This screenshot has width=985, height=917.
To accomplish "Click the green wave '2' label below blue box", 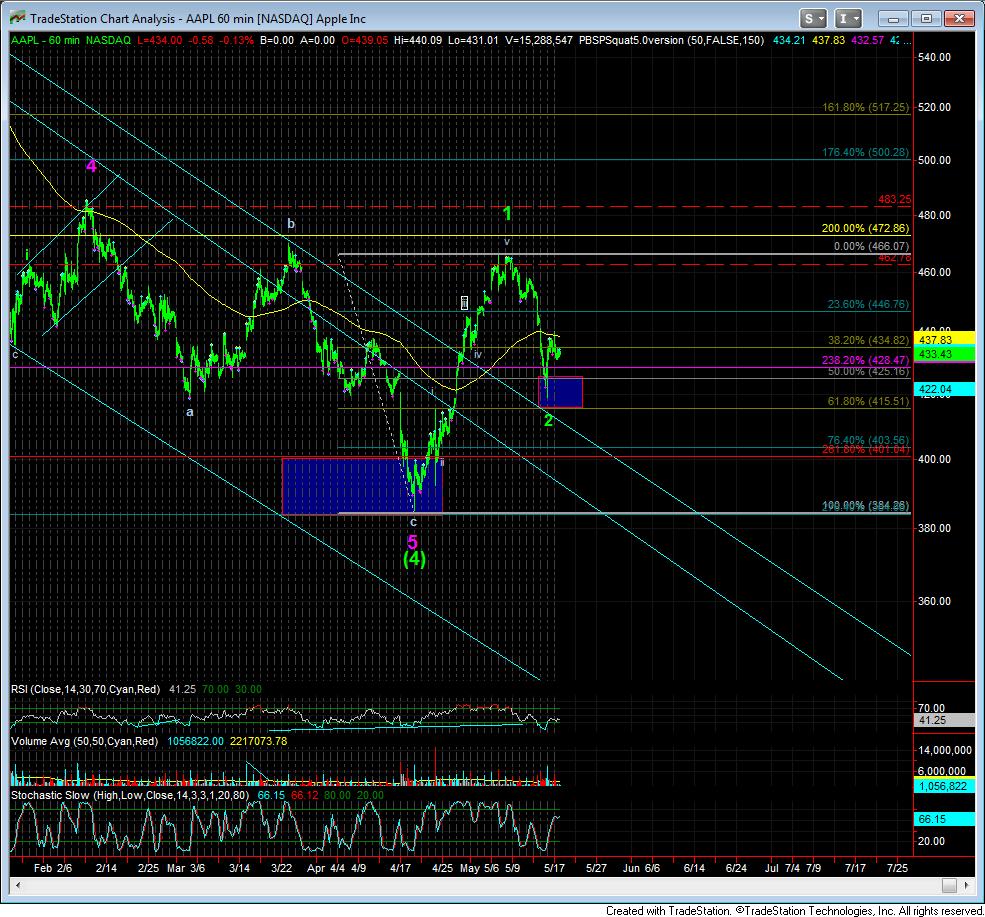I will click(x=548, y=420).
